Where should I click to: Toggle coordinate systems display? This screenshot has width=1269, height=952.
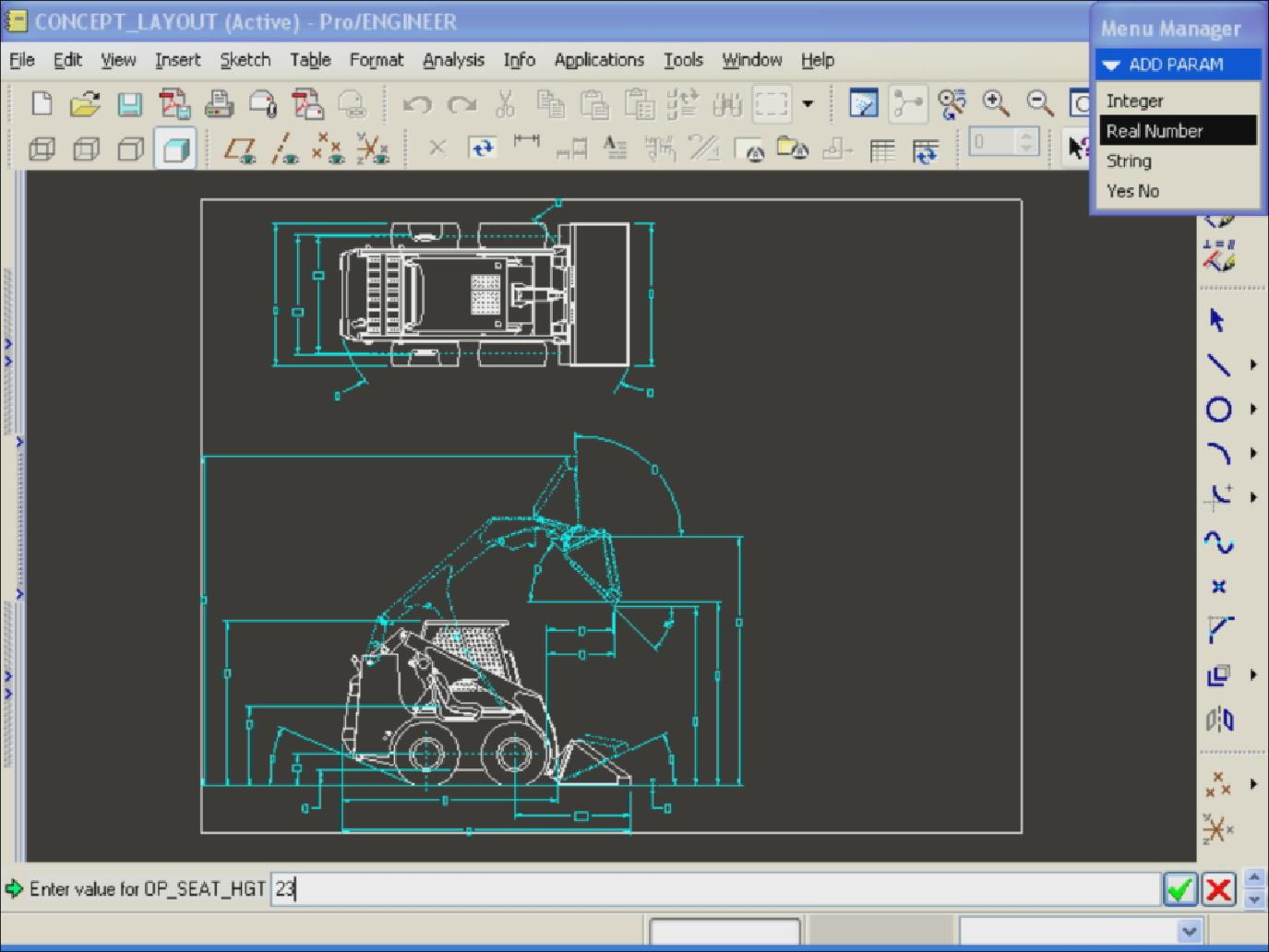coord(373,149)
